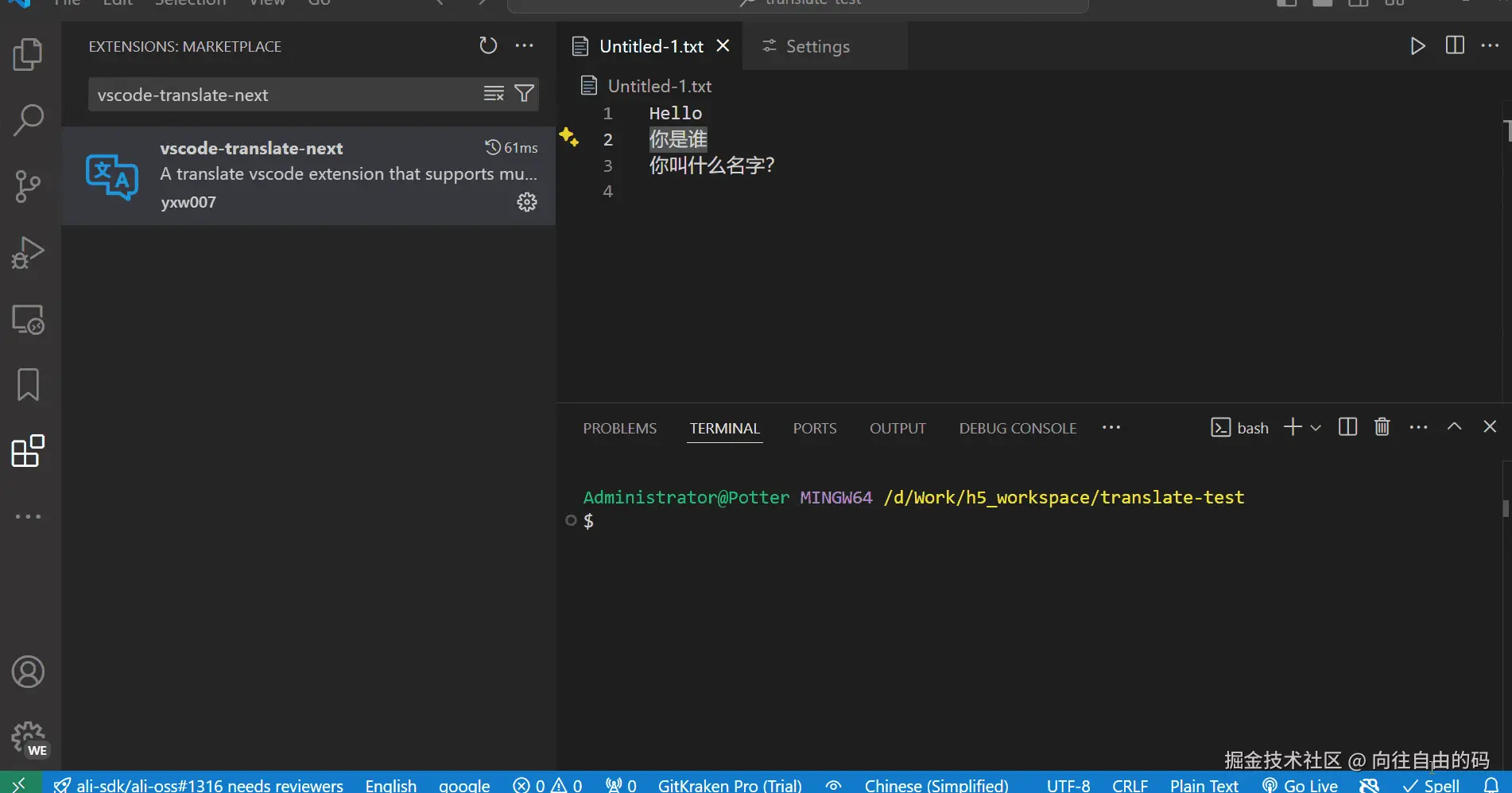
Task: Open Run and Debug view
Action: click(x=28, y=253)
